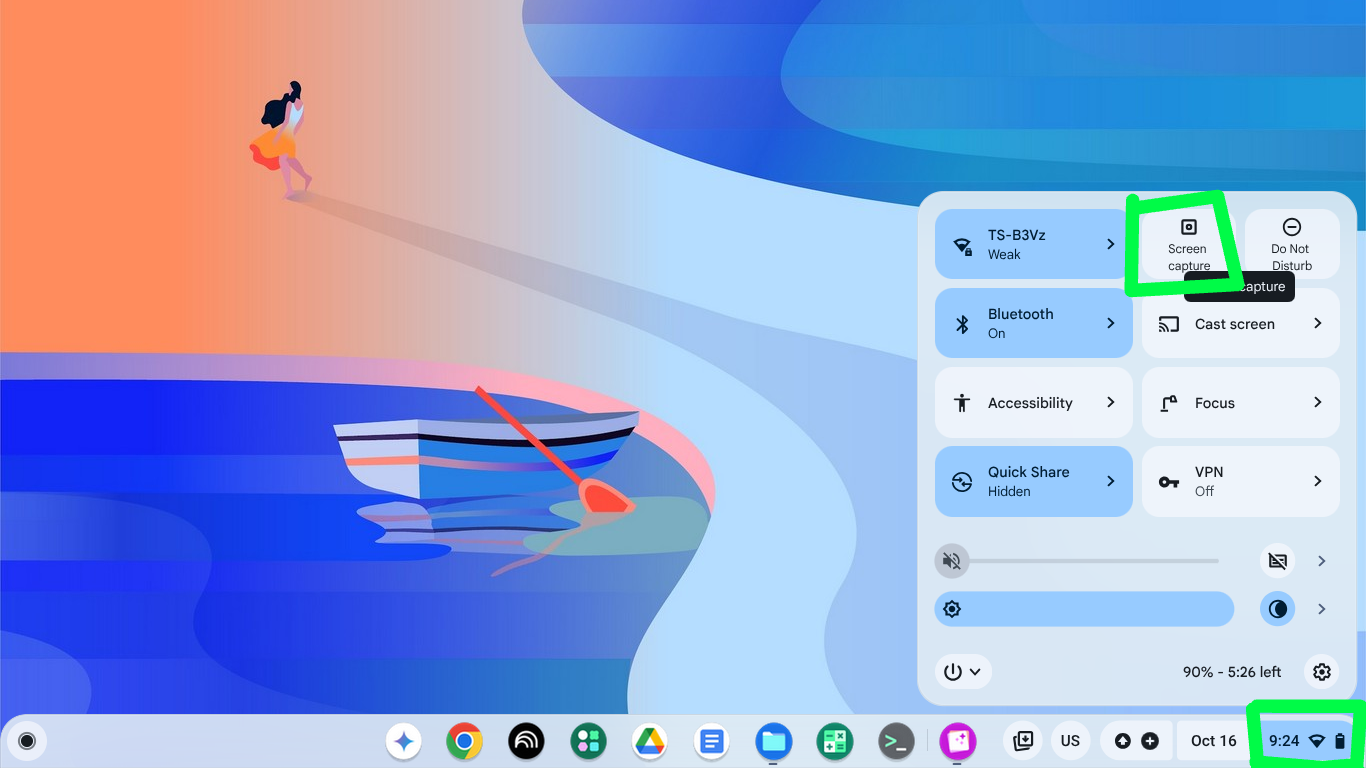The width and height of the screenshot is (1366, 768).
Task: Open the Files app icon
Action: (x=774, y=741)
